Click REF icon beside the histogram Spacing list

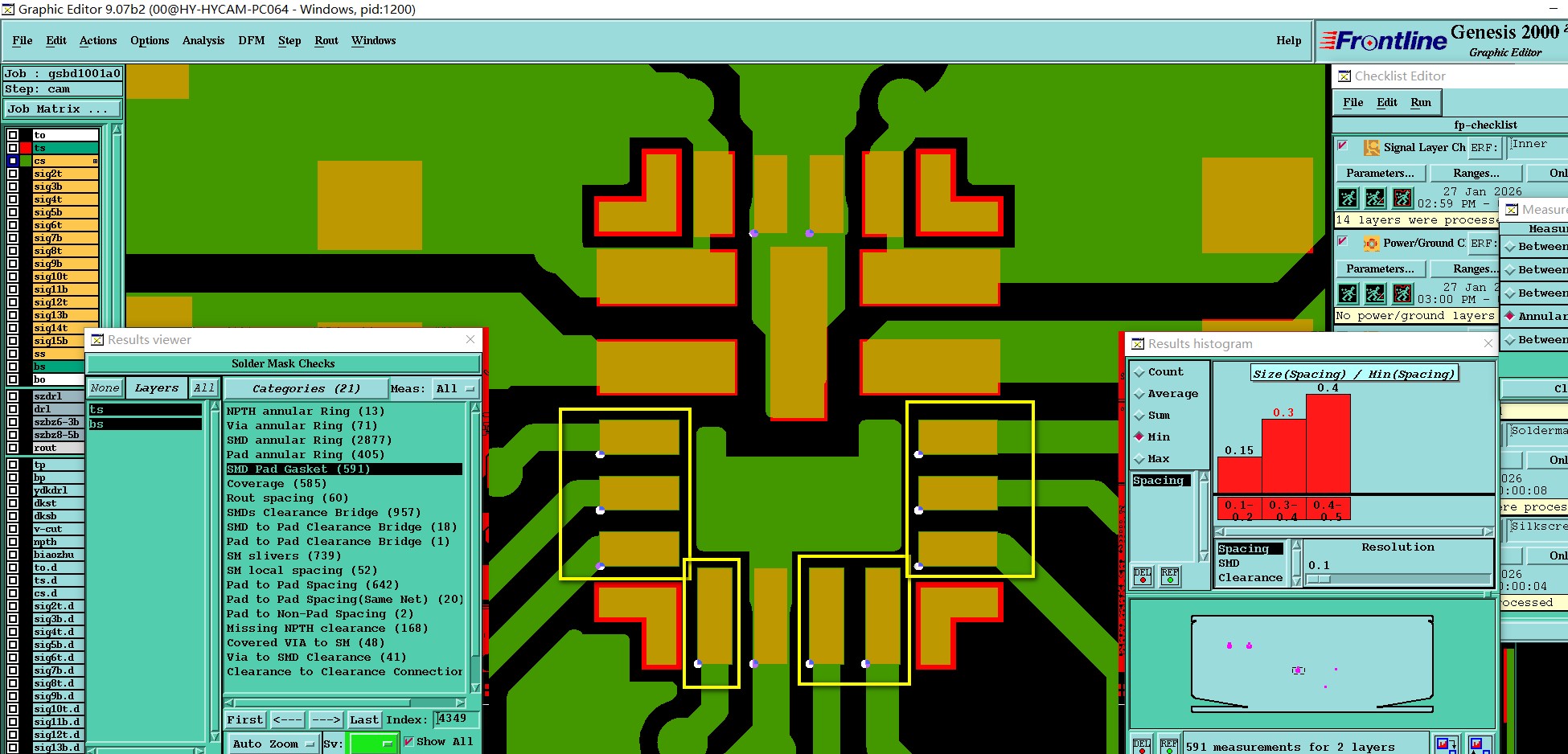pos(1170,576)
